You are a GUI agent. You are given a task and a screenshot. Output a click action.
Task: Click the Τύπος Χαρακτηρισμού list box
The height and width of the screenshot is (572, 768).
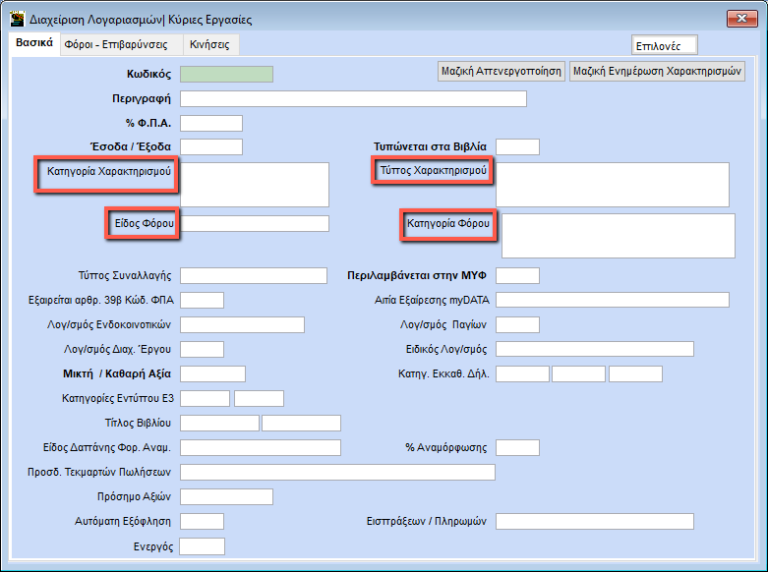[x=612, y=184]
